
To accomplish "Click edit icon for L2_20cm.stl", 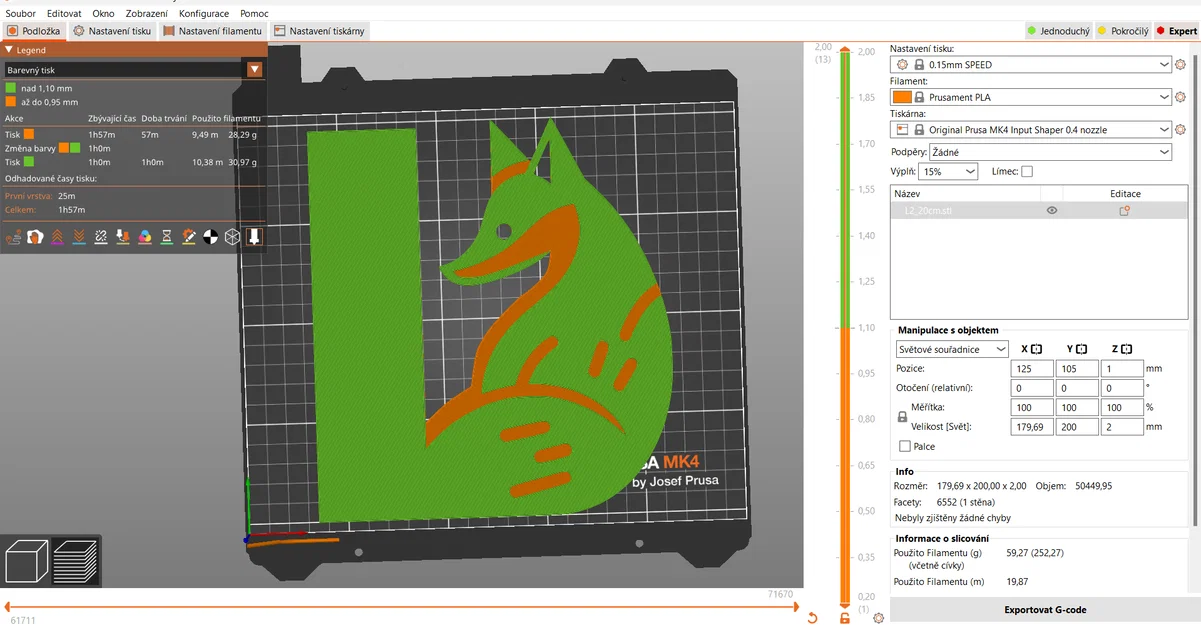I will (x=1125, y=211).
